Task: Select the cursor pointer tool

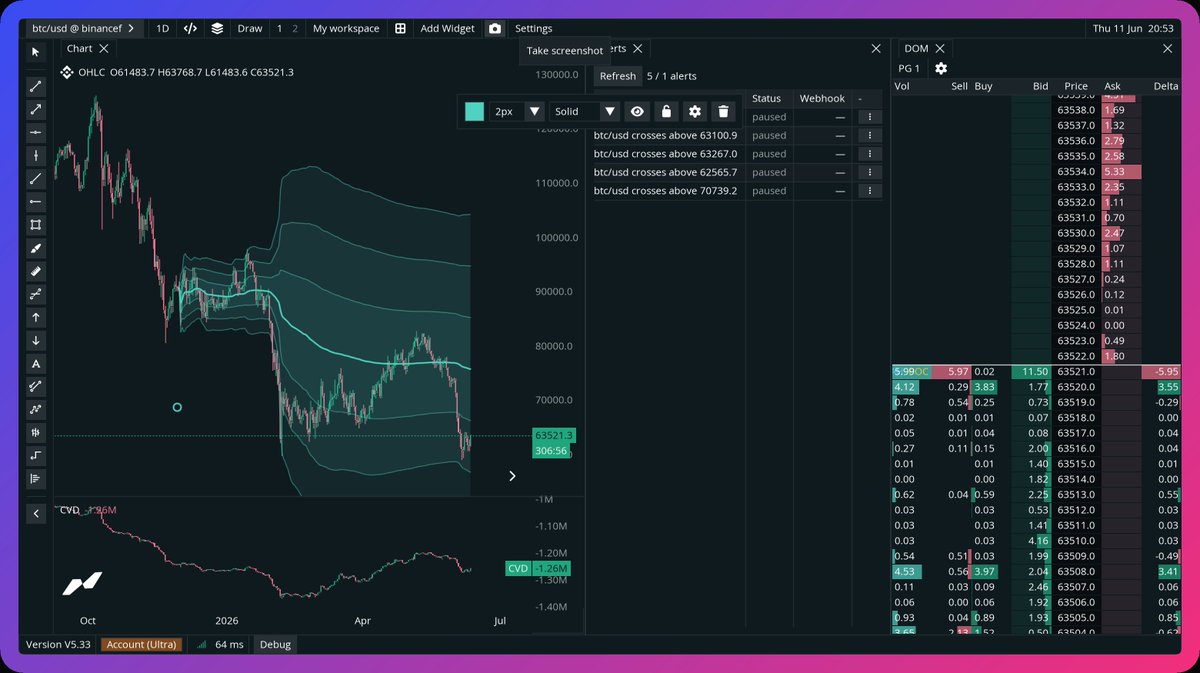Action: 36,51
